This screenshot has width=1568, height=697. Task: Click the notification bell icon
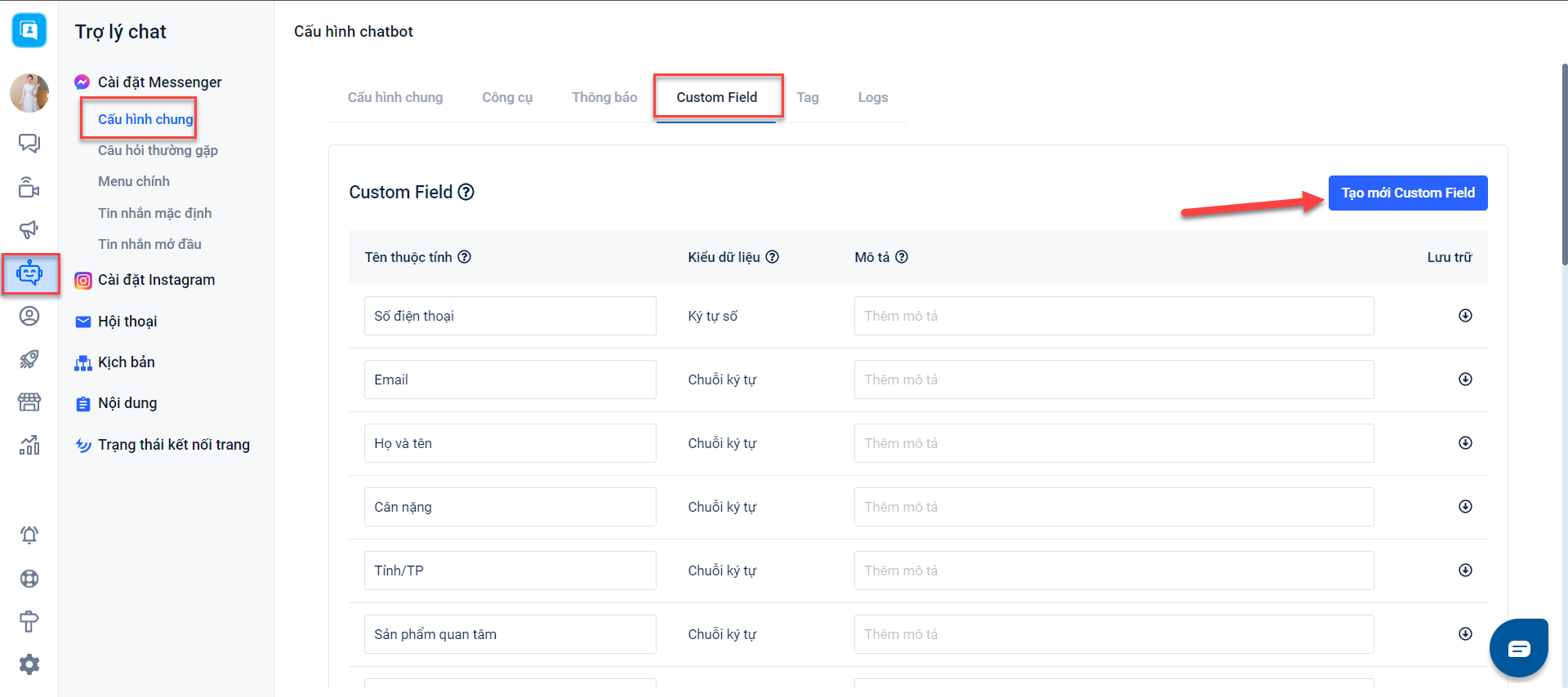[x=29, y=535]
